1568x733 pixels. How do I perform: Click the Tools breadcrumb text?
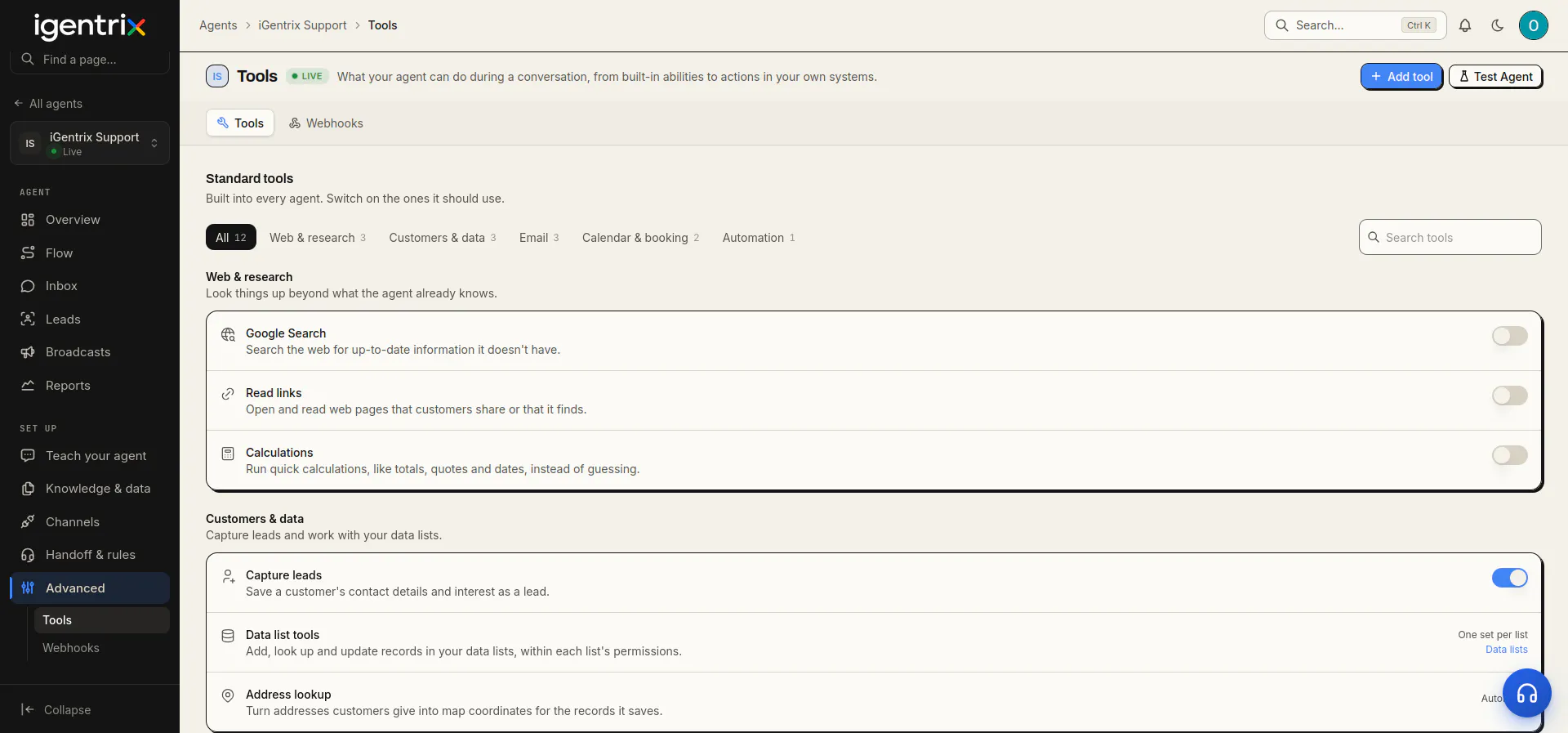pyautogui.click(x=382, y=25)
